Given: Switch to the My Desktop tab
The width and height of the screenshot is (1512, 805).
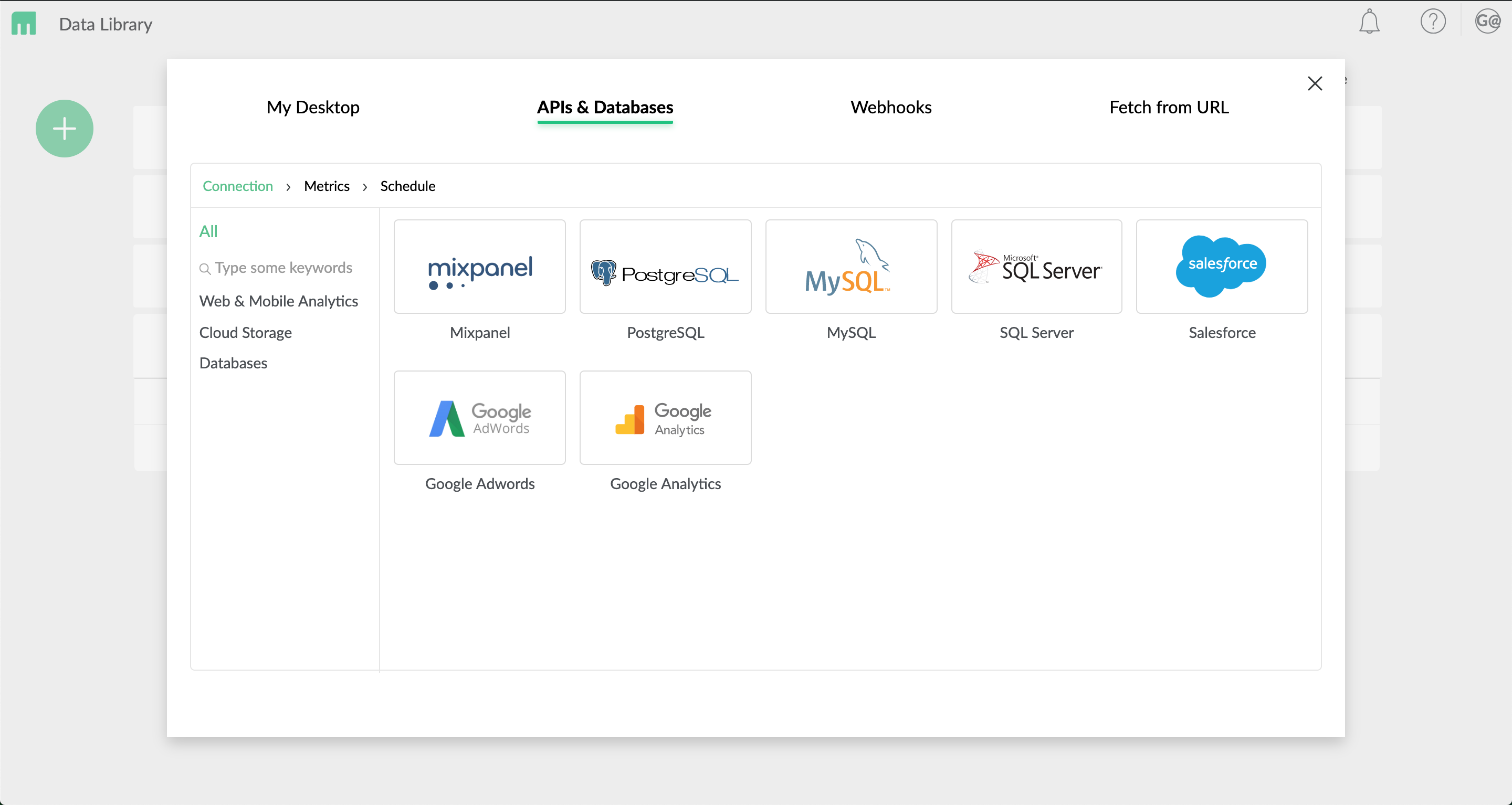Looking at the screenshot, I should point(313,108).
